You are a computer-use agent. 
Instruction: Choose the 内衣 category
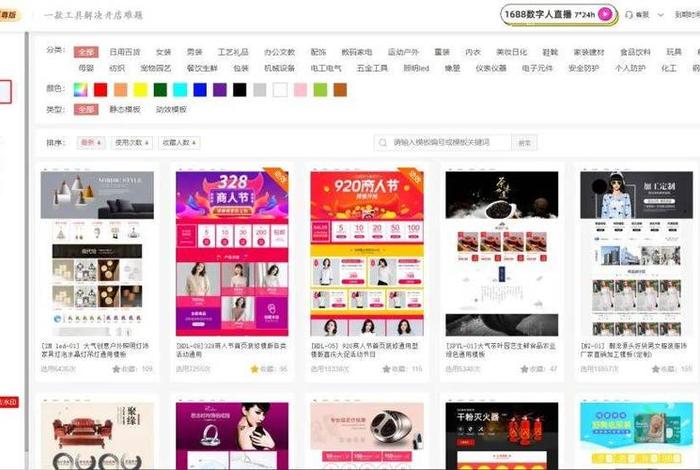tap(473, 52)
